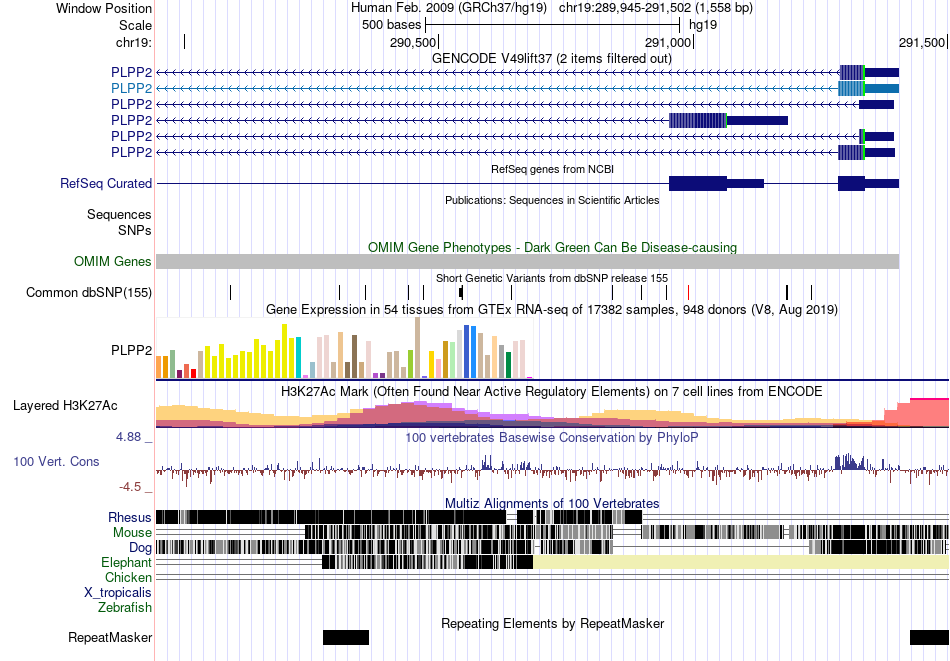Click the 290,500 ruler tick label

(x=413, y=42)
